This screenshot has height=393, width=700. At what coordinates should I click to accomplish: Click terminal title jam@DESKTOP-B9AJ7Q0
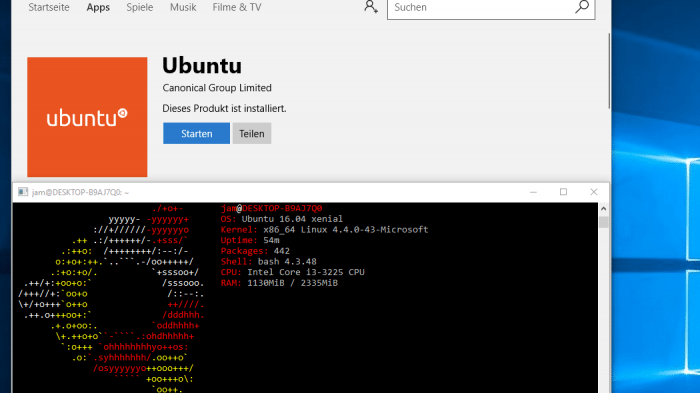(x=80, y=192)
